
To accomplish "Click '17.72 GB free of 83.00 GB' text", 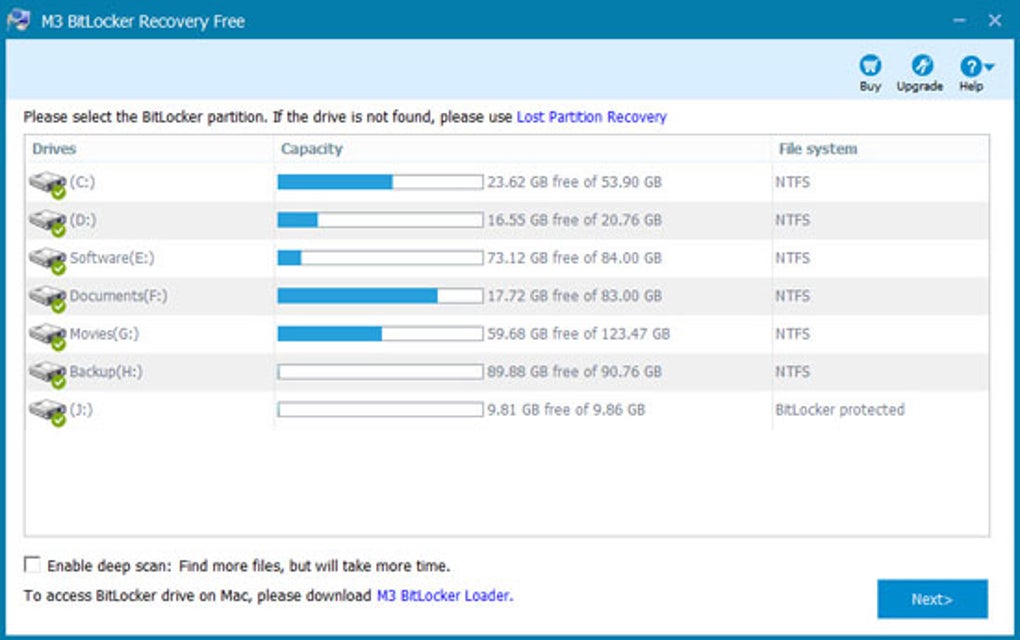I will pos(574,296).
